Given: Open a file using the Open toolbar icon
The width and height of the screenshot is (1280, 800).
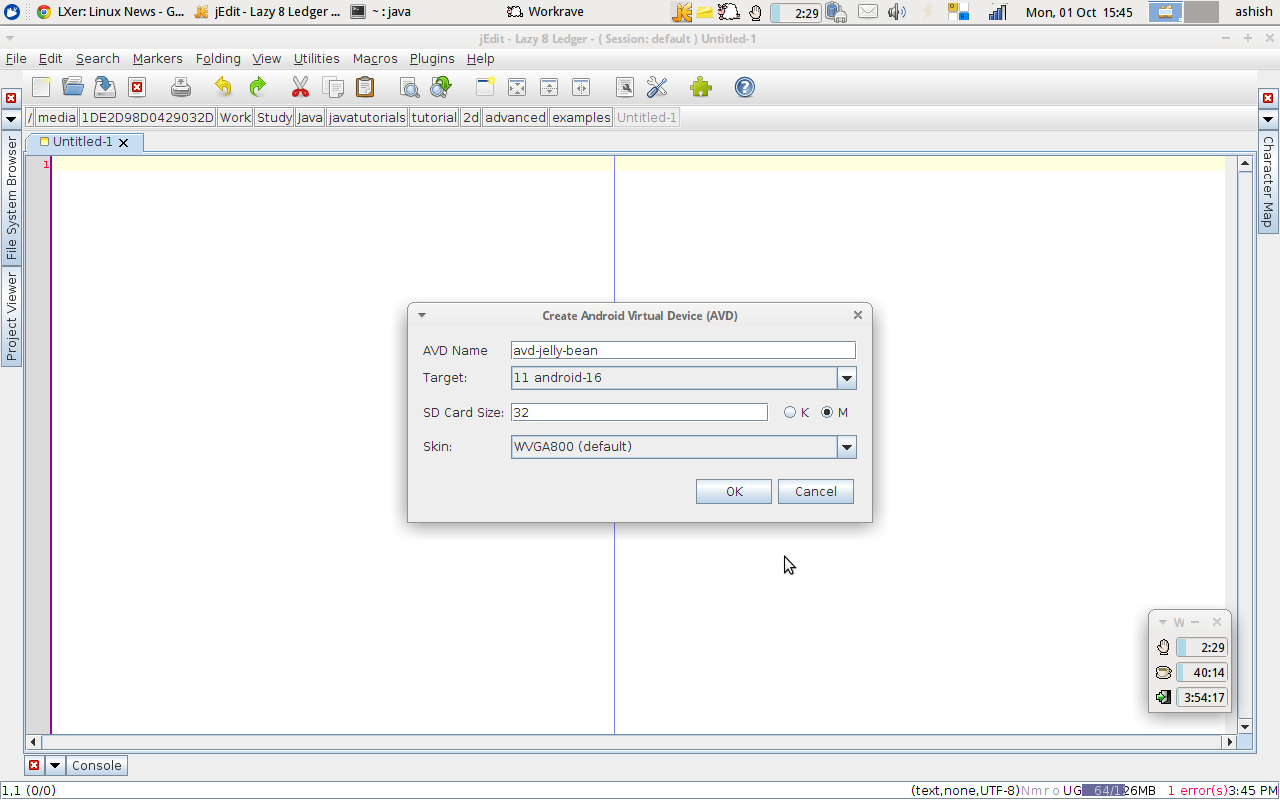Looking at the screenshot, I should click(x=73, y=87).
